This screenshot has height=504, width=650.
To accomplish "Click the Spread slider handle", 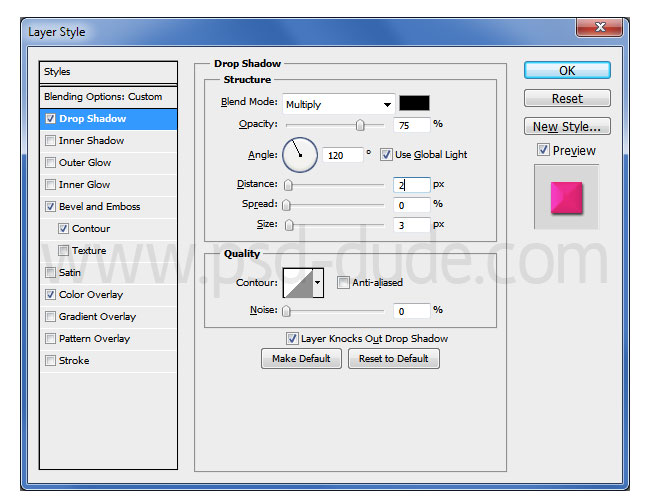I will click(286, 205).
